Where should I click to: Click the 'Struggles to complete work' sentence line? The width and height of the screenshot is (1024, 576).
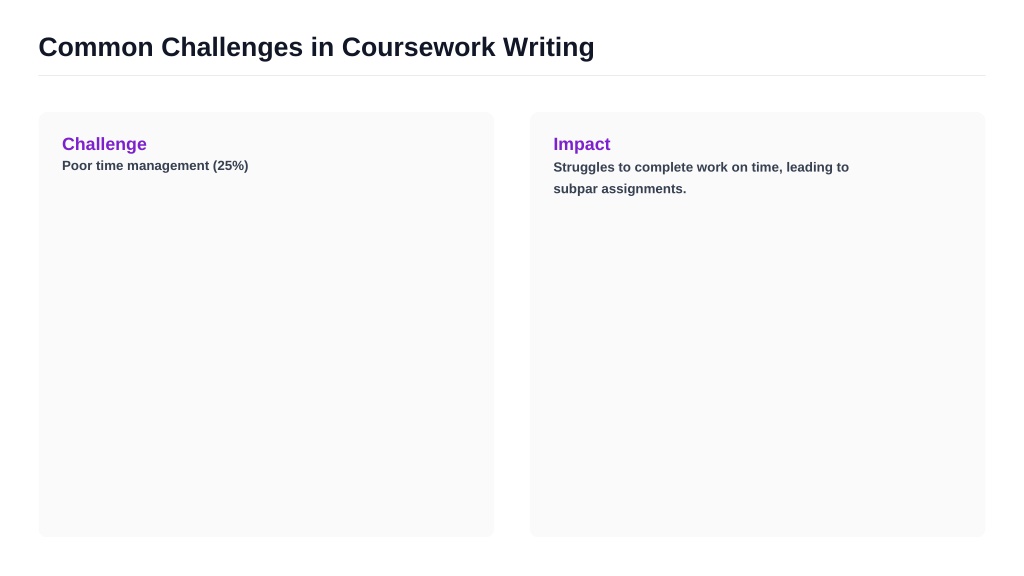[x=701, y=167]
